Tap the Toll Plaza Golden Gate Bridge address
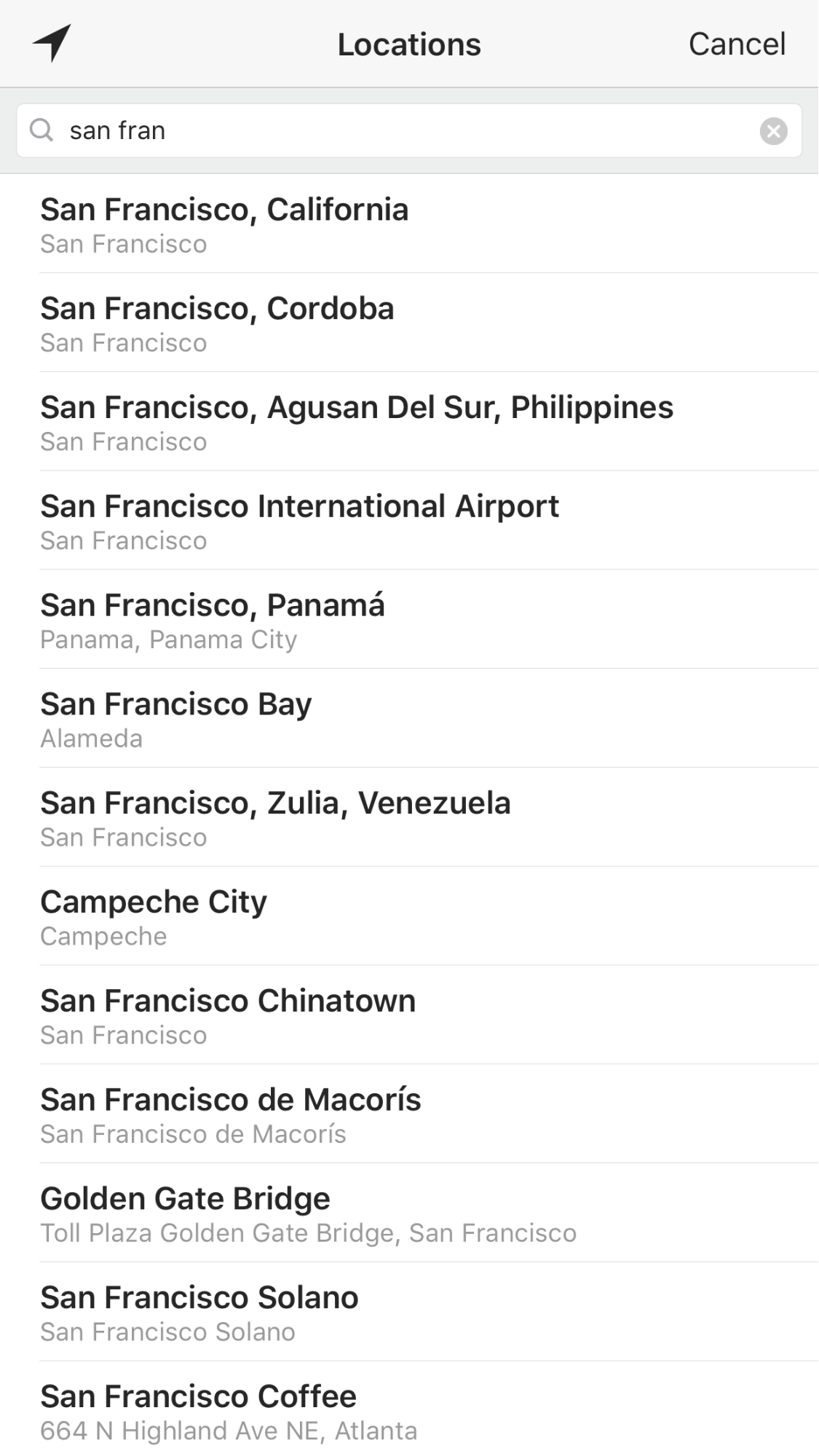819x1456 pixels. [x=308, y=1233]
